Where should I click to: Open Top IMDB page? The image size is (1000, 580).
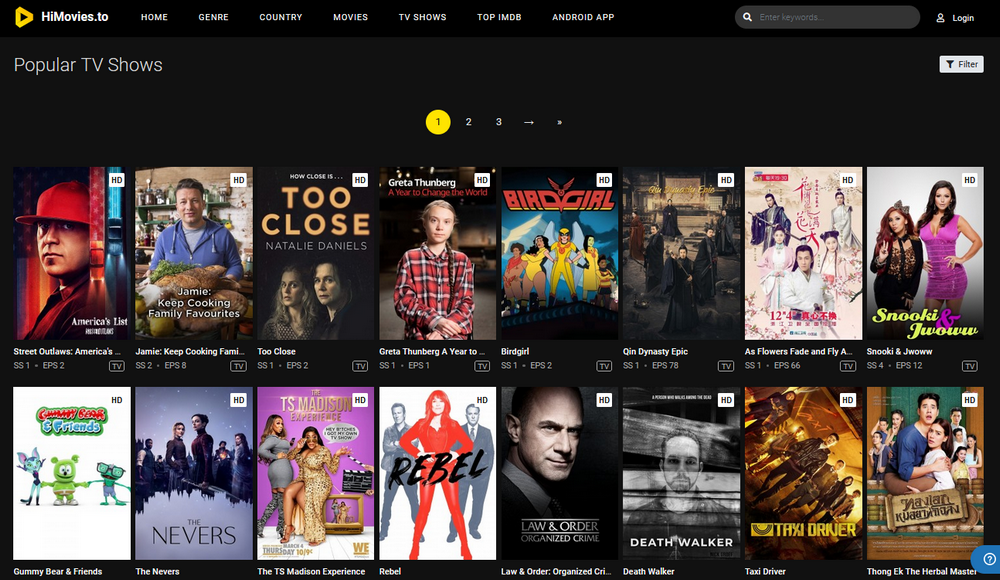(x=499, y=17)
